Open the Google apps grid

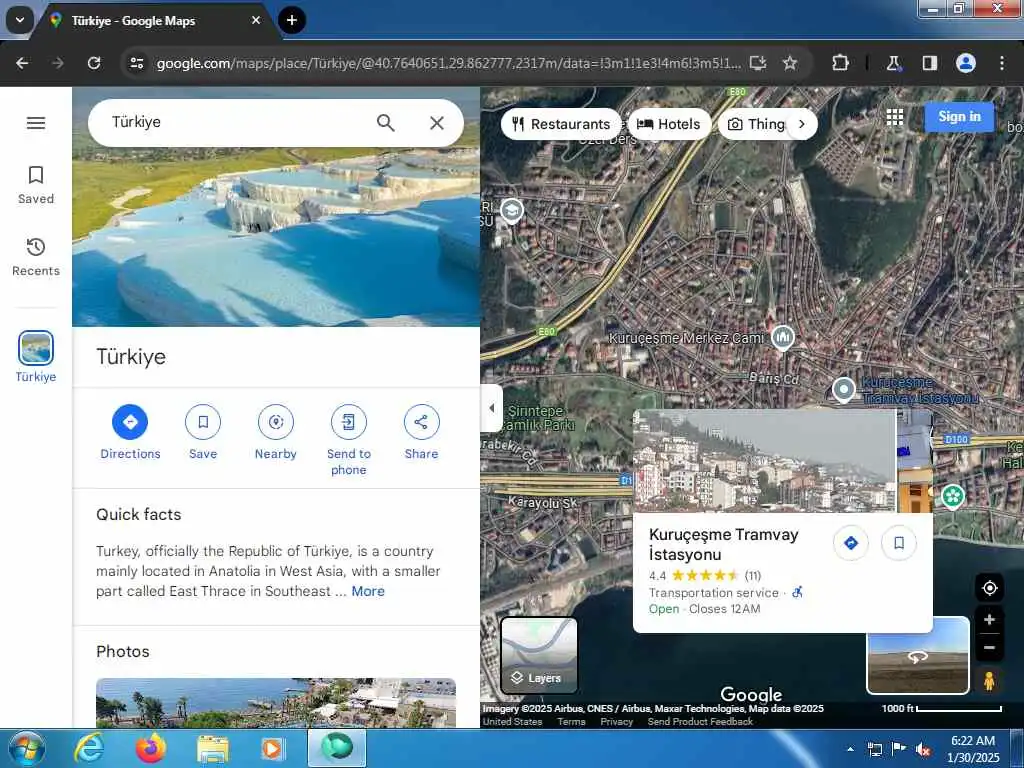click(895, 118)
